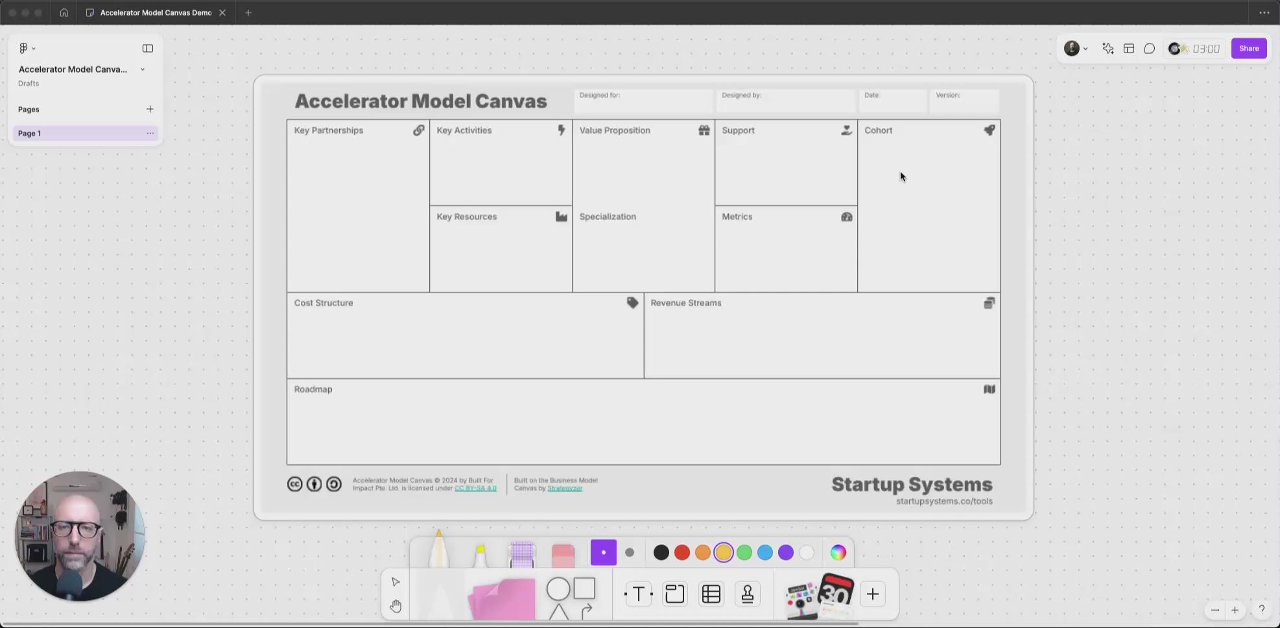
Task: Choose red marker color
Action: [x=682, y=552]
